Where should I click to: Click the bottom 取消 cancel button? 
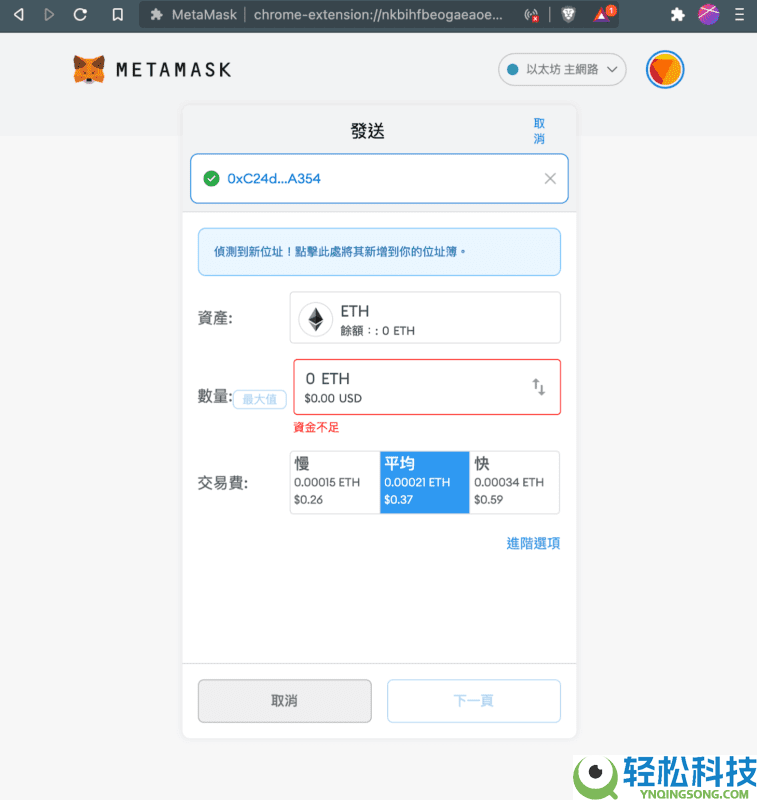285,701
